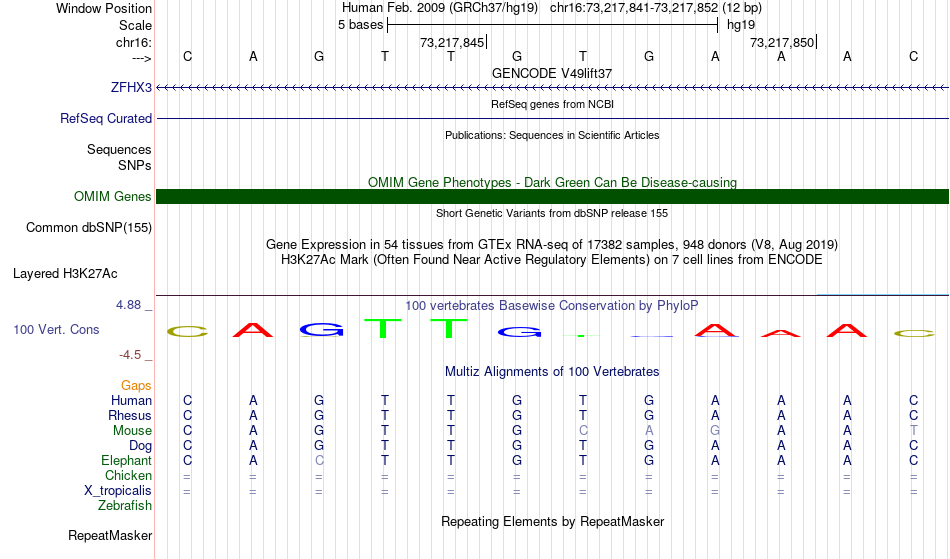Click the ---> strand direction arrow
950x559 pixels.
click(142, 58)
